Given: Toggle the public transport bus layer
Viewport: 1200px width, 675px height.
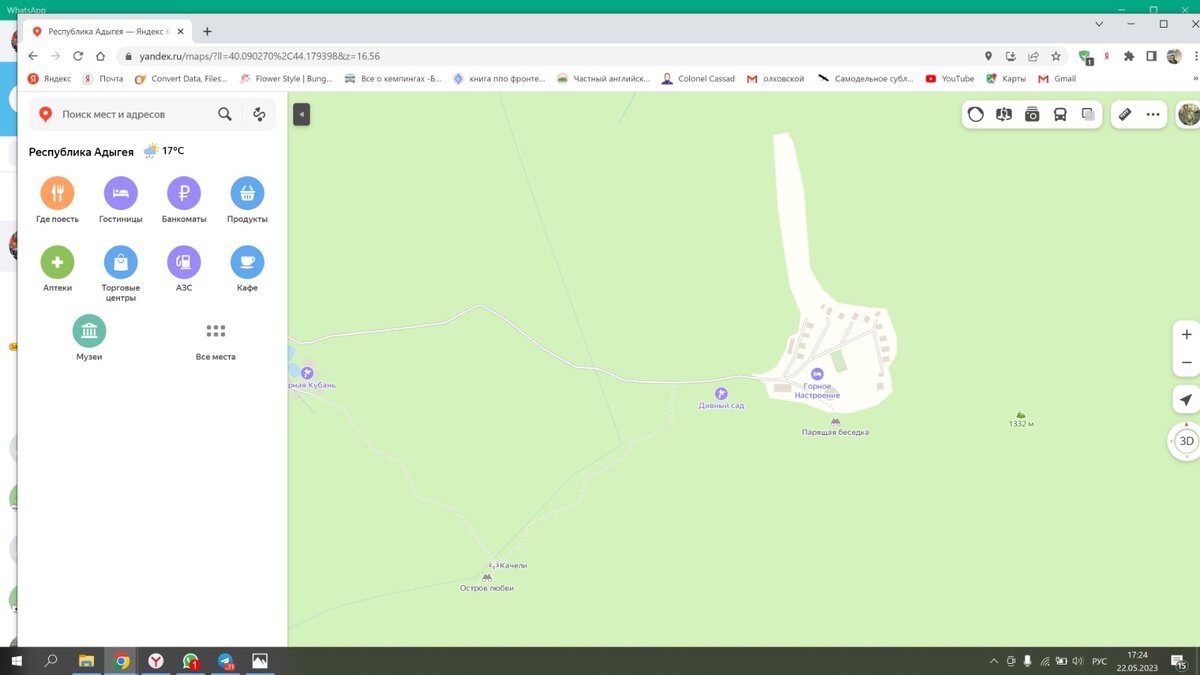Looking at the screenshot, I should pos(1060,114).
